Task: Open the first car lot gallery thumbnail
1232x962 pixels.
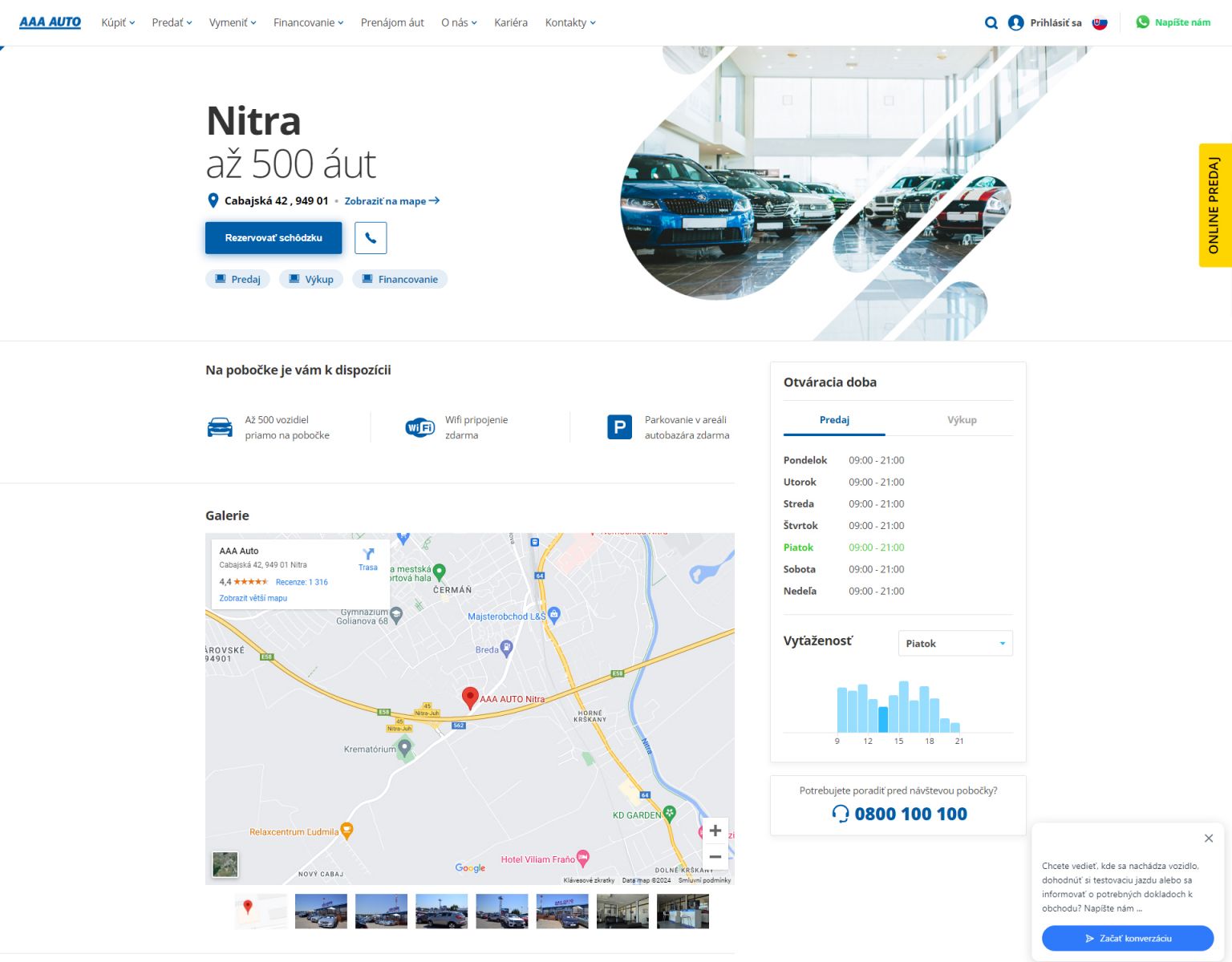Action: pyautogui.click(x=321, y=911)
